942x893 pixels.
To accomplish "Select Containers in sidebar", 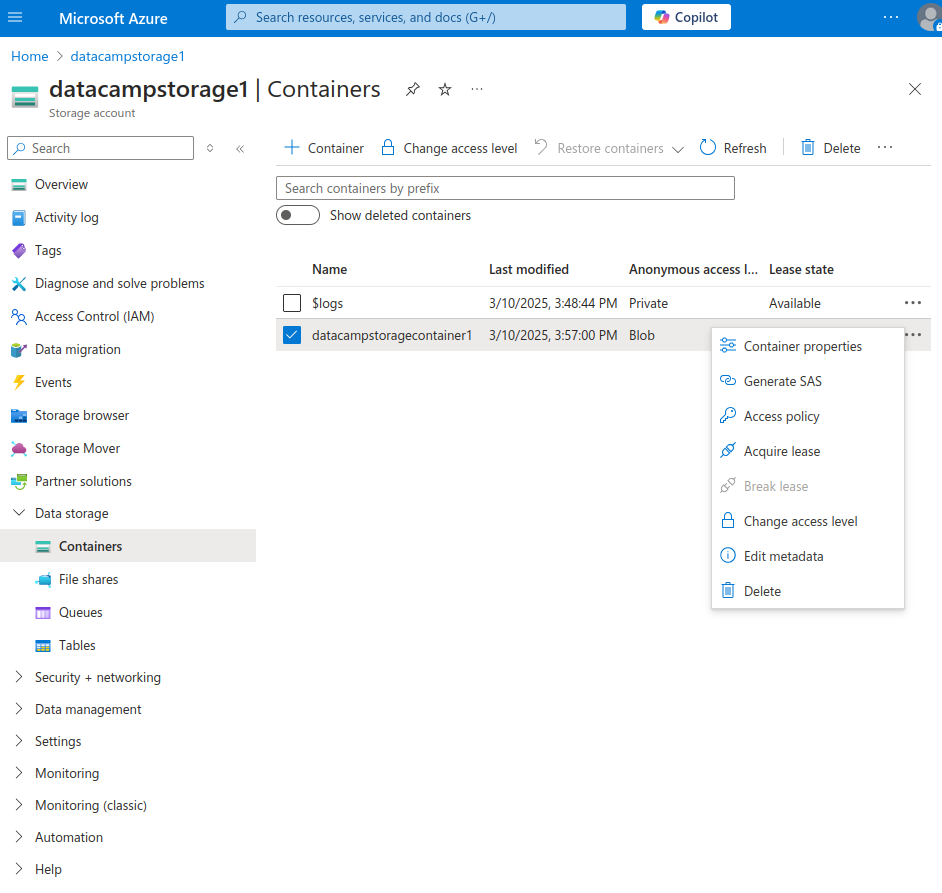I will tap(128, 546).
